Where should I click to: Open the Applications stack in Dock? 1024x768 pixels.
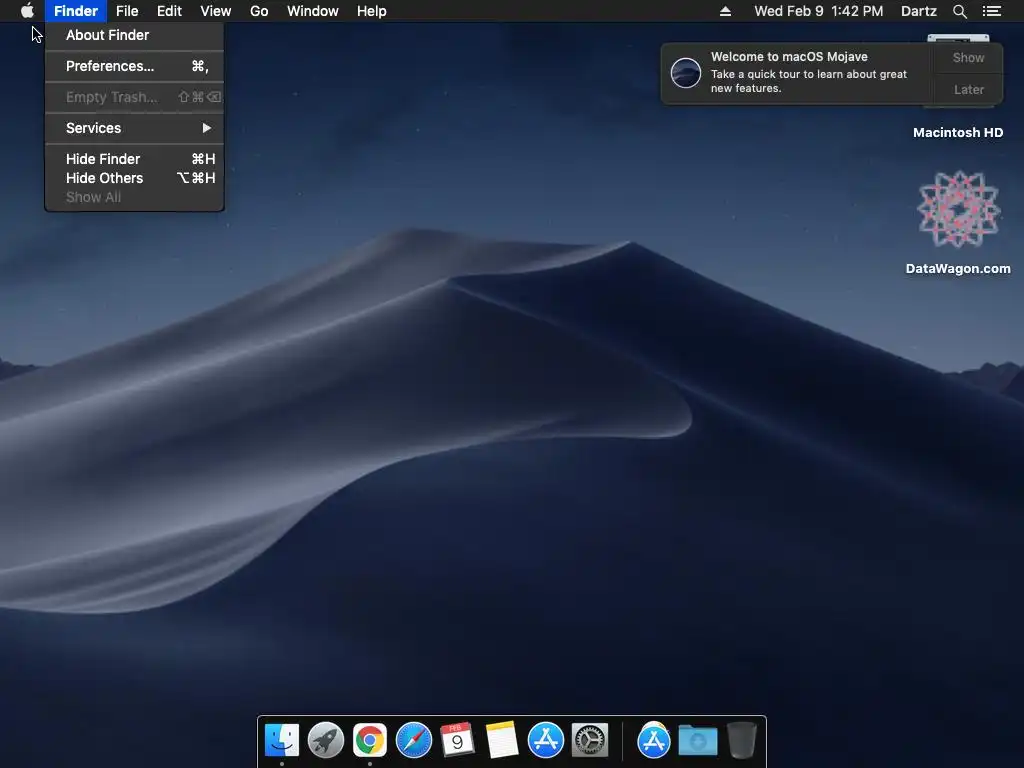(x=654, y=740)
